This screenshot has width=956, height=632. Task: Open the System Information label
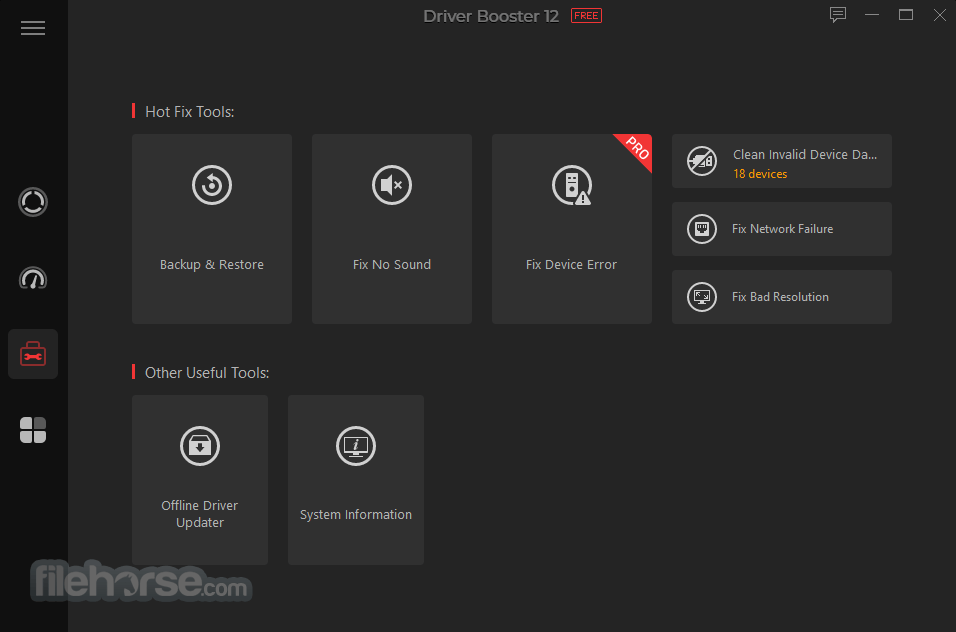(356, 514)
